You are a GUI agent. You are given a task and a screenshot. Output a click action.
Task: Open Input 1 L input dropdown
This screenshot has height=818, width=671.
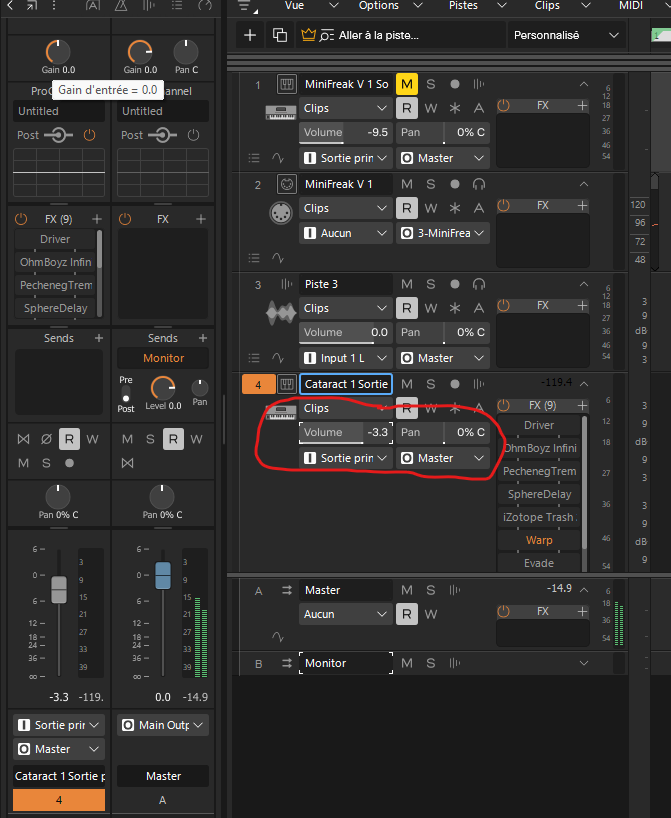point(345,358)
